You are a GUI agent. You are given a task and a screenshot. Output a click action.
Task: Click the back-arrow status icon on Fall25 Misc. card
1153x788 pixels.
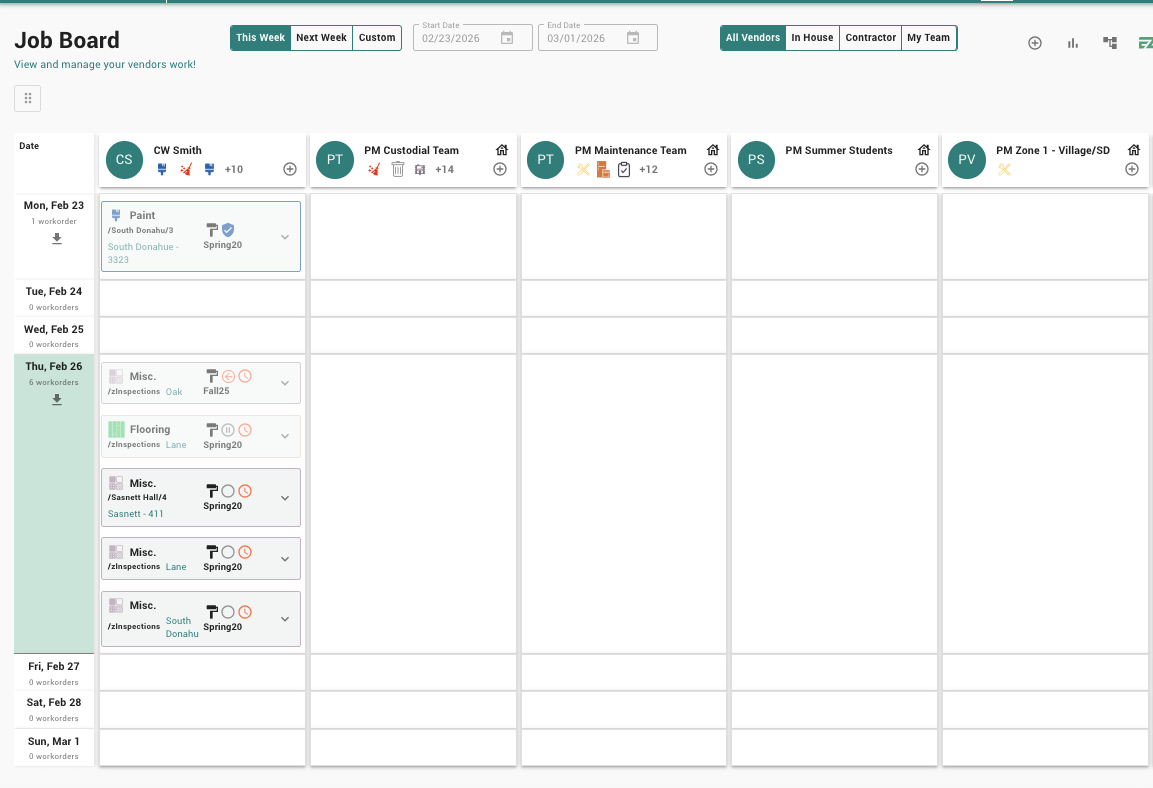pos(228,376)
